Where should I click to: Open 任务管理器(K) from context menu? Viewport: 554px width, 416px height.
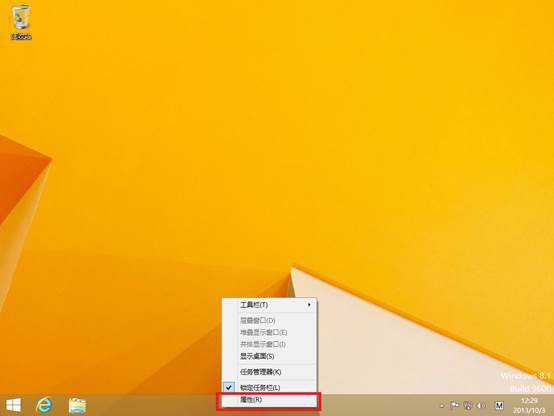[x=269, y=372]
